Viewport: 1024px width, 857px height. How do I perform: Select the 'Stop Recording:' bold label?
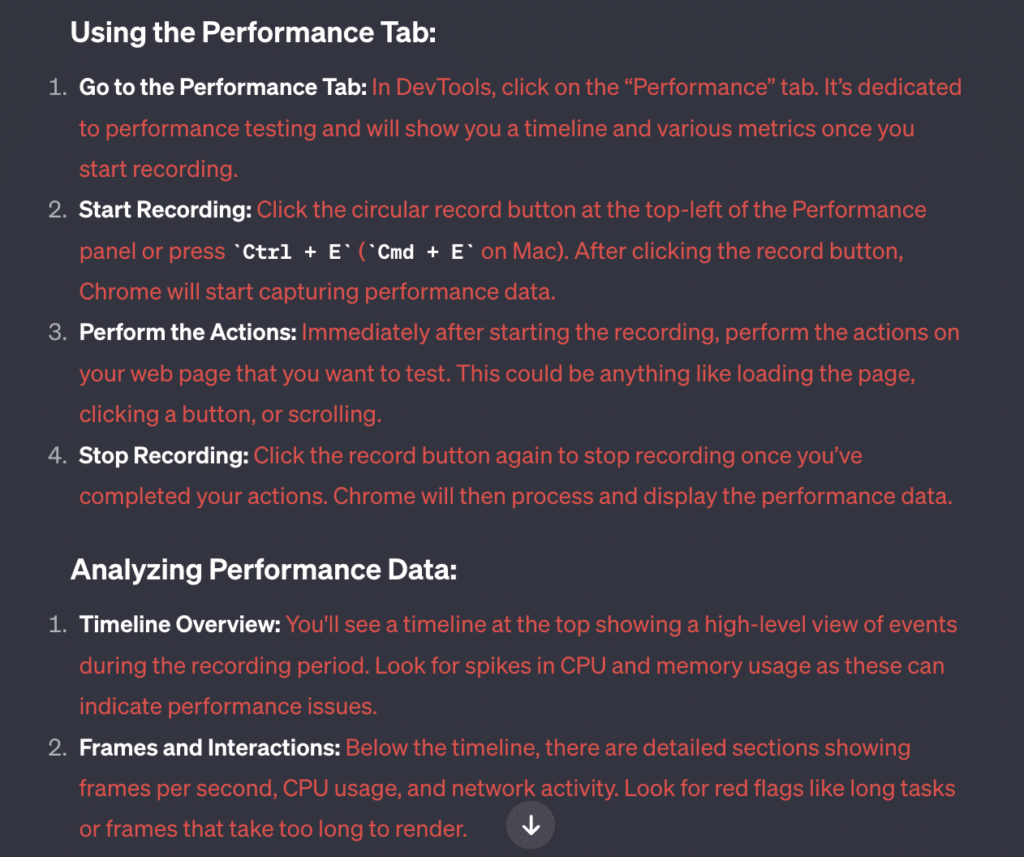point(163,455)
